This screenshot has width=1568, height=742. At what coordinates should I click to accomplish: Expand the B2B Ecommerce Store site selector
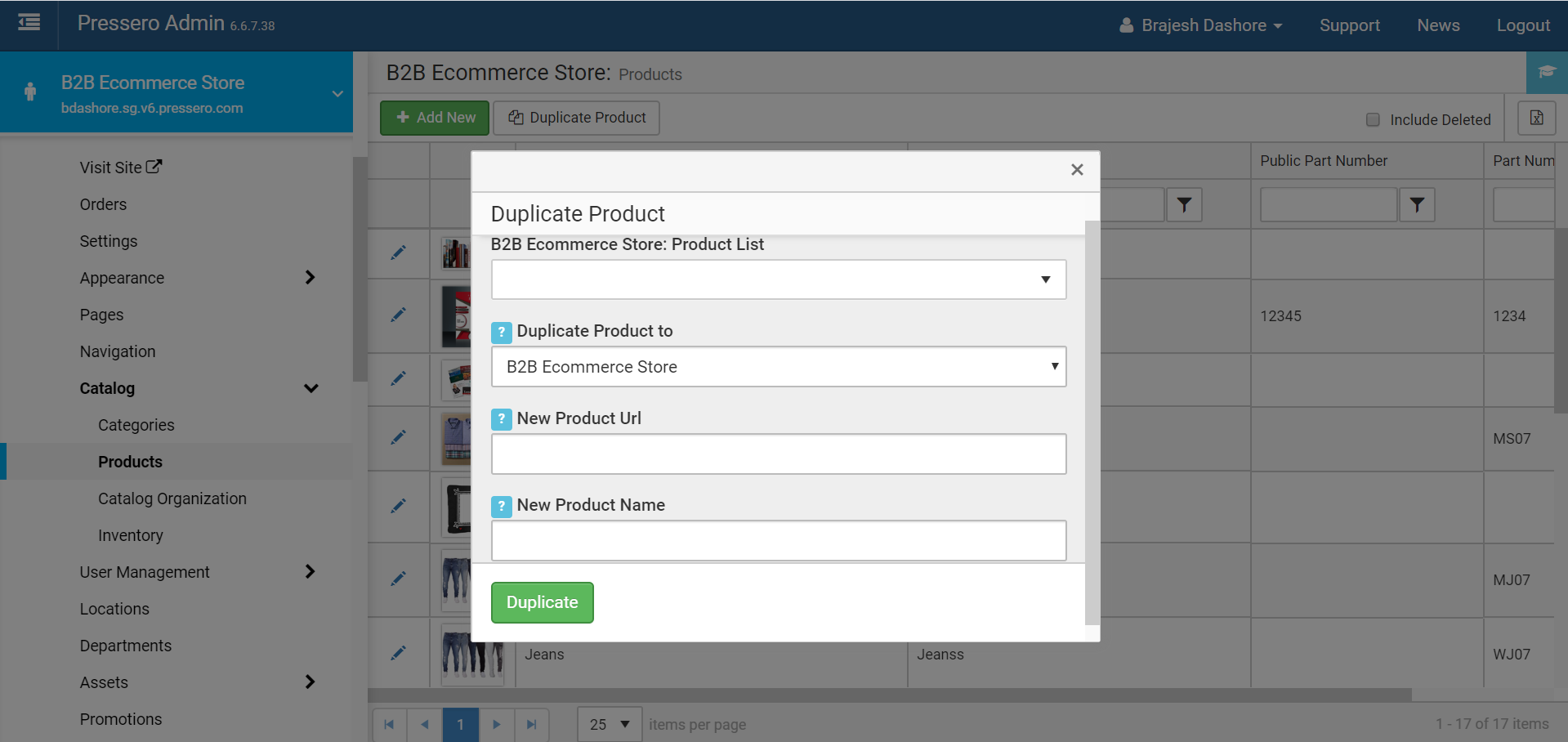click(x=337, y=94)
